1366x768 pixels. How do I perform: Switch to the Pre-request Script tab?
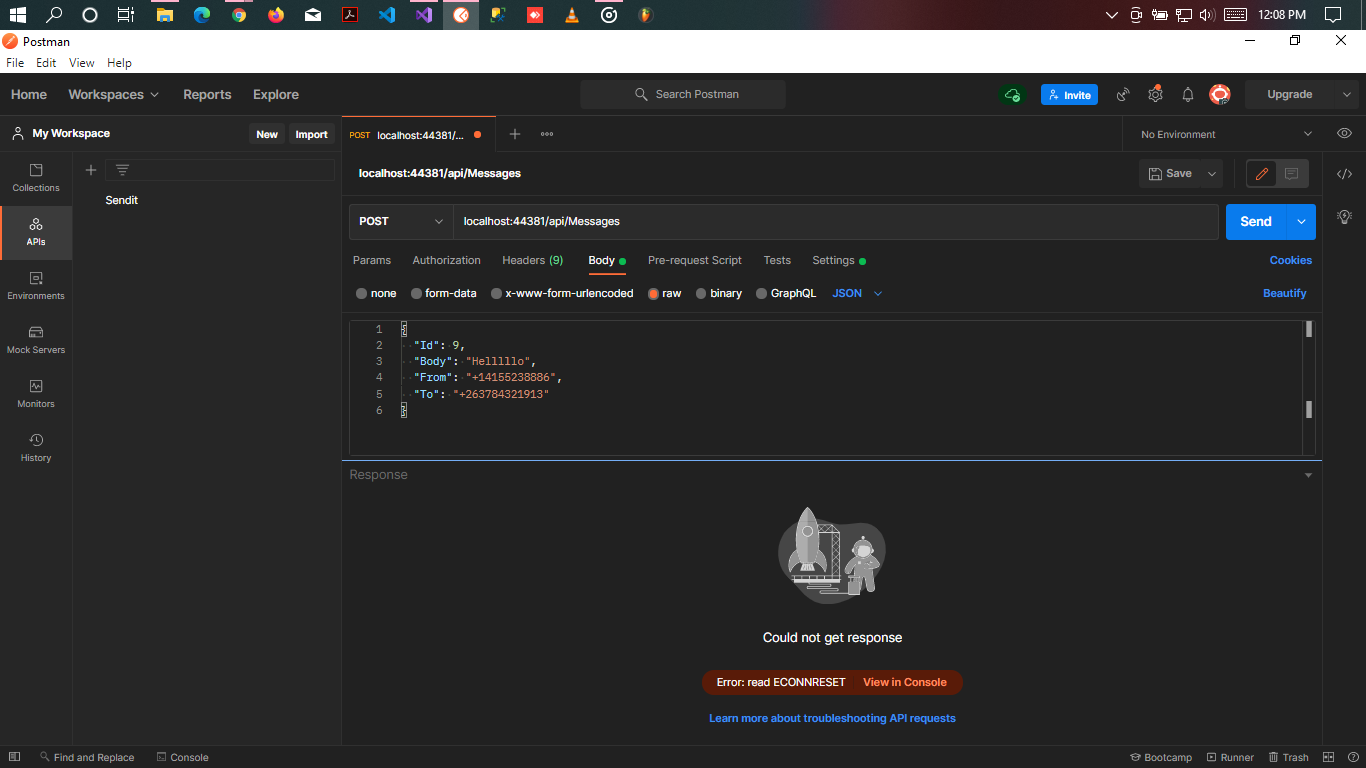click(x=694, y=260)
